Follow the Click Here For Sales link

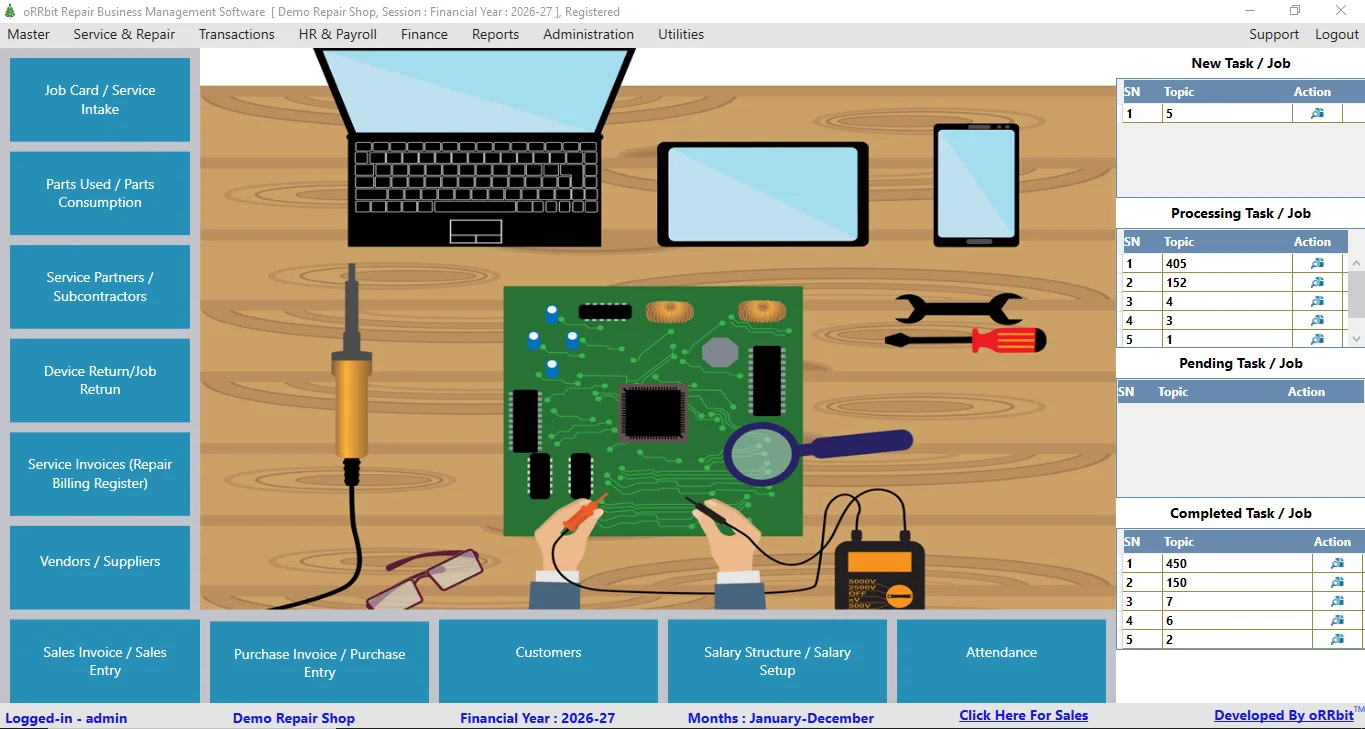pyautogui.click(x=1024, y=715)
